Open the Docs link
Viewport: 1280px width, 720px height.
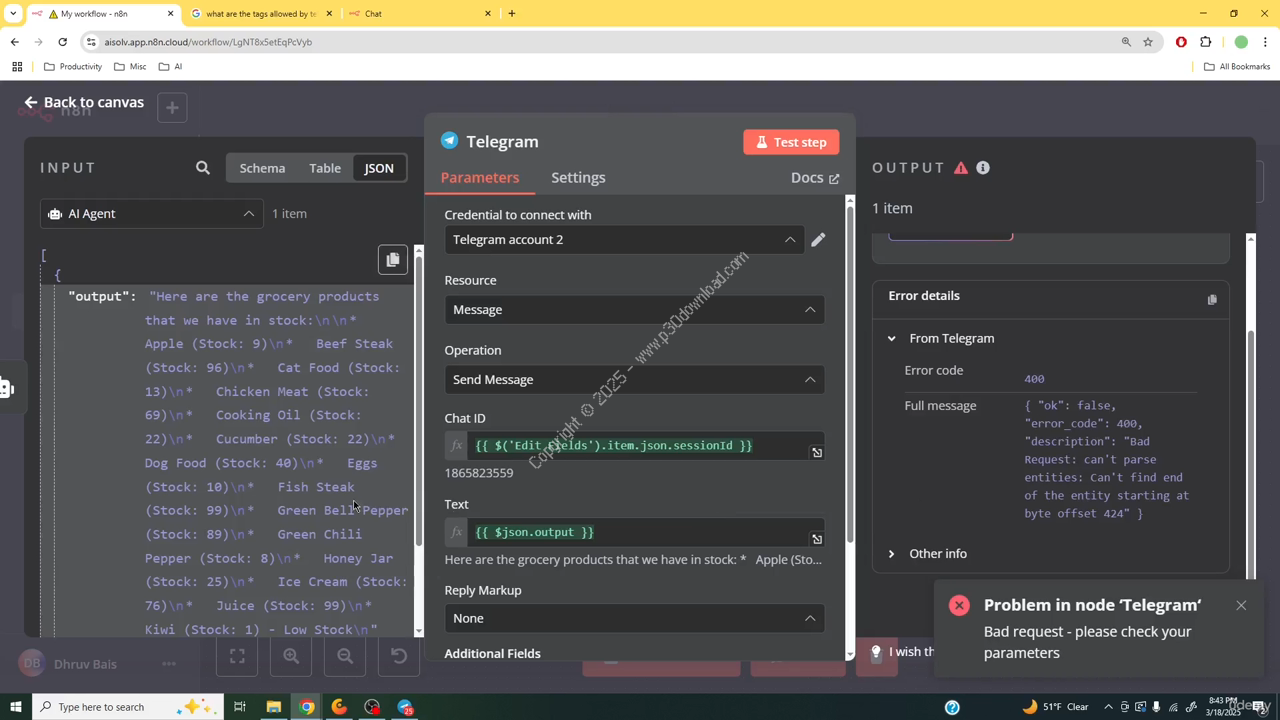click(815, 178)
